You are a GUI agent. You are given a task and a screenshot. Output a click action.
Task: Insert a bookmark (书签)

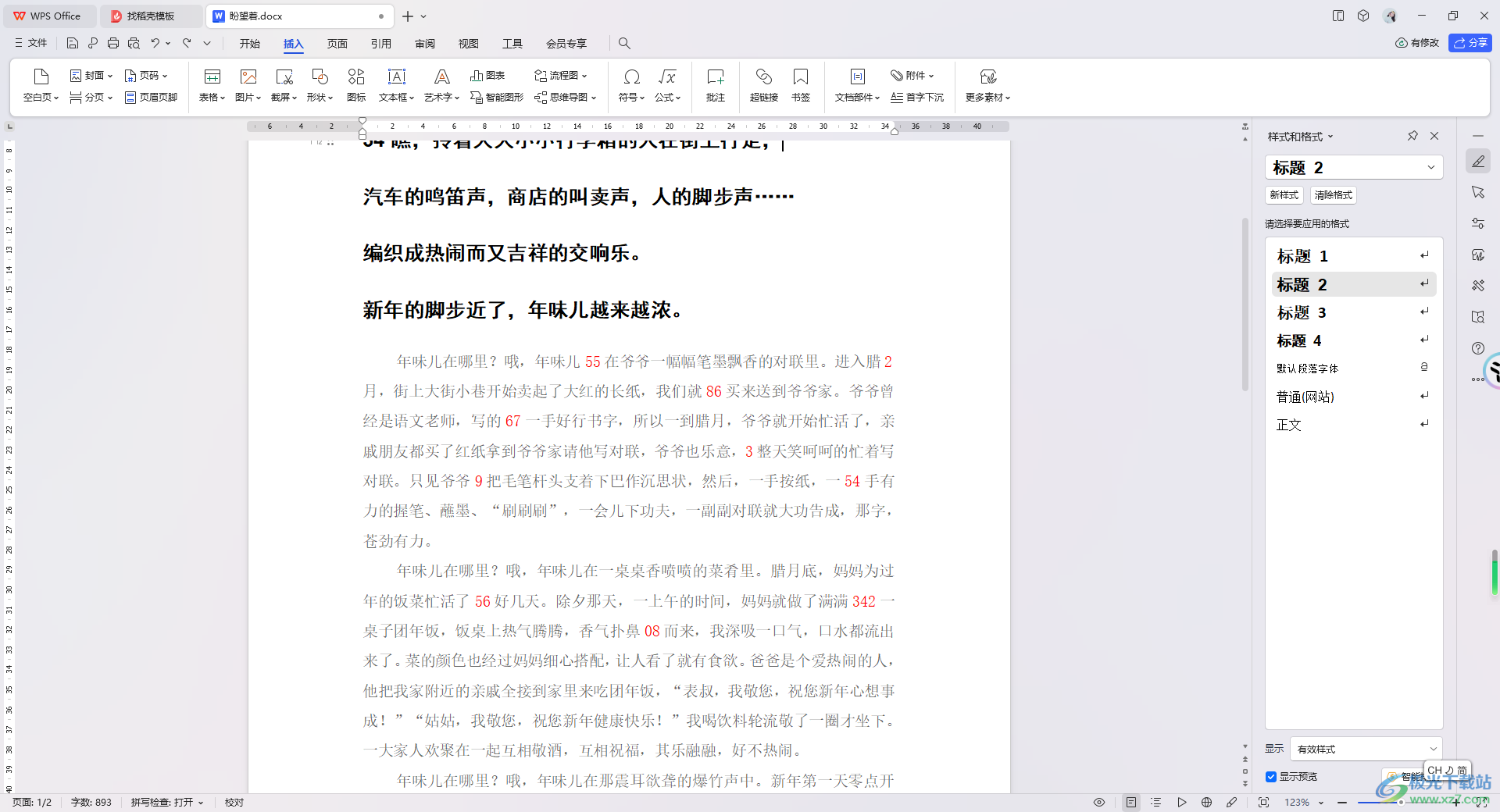[x=801, y=85]
